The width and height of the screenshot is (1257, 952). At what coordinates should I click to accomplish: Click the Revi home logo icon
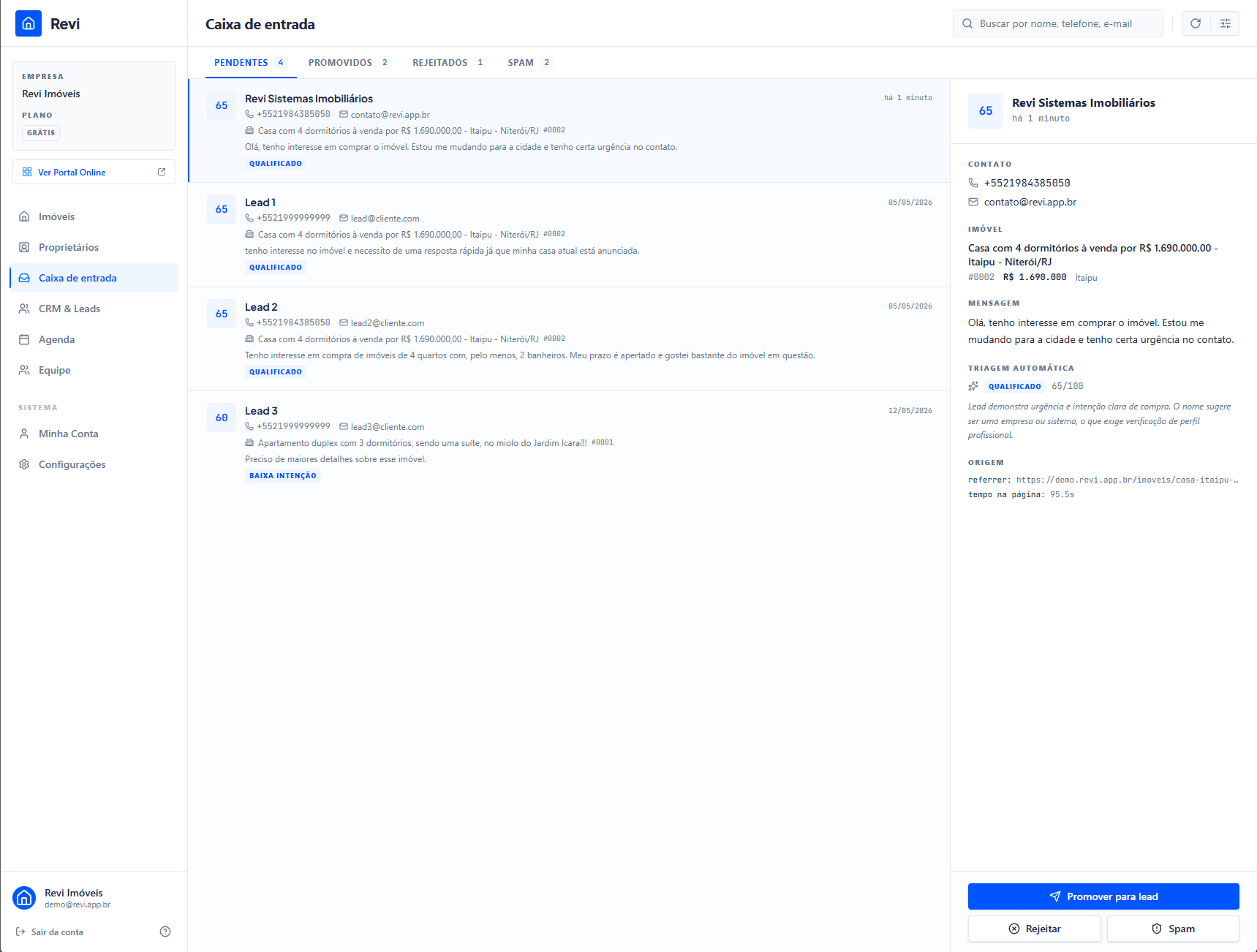(x=29, y=23)
